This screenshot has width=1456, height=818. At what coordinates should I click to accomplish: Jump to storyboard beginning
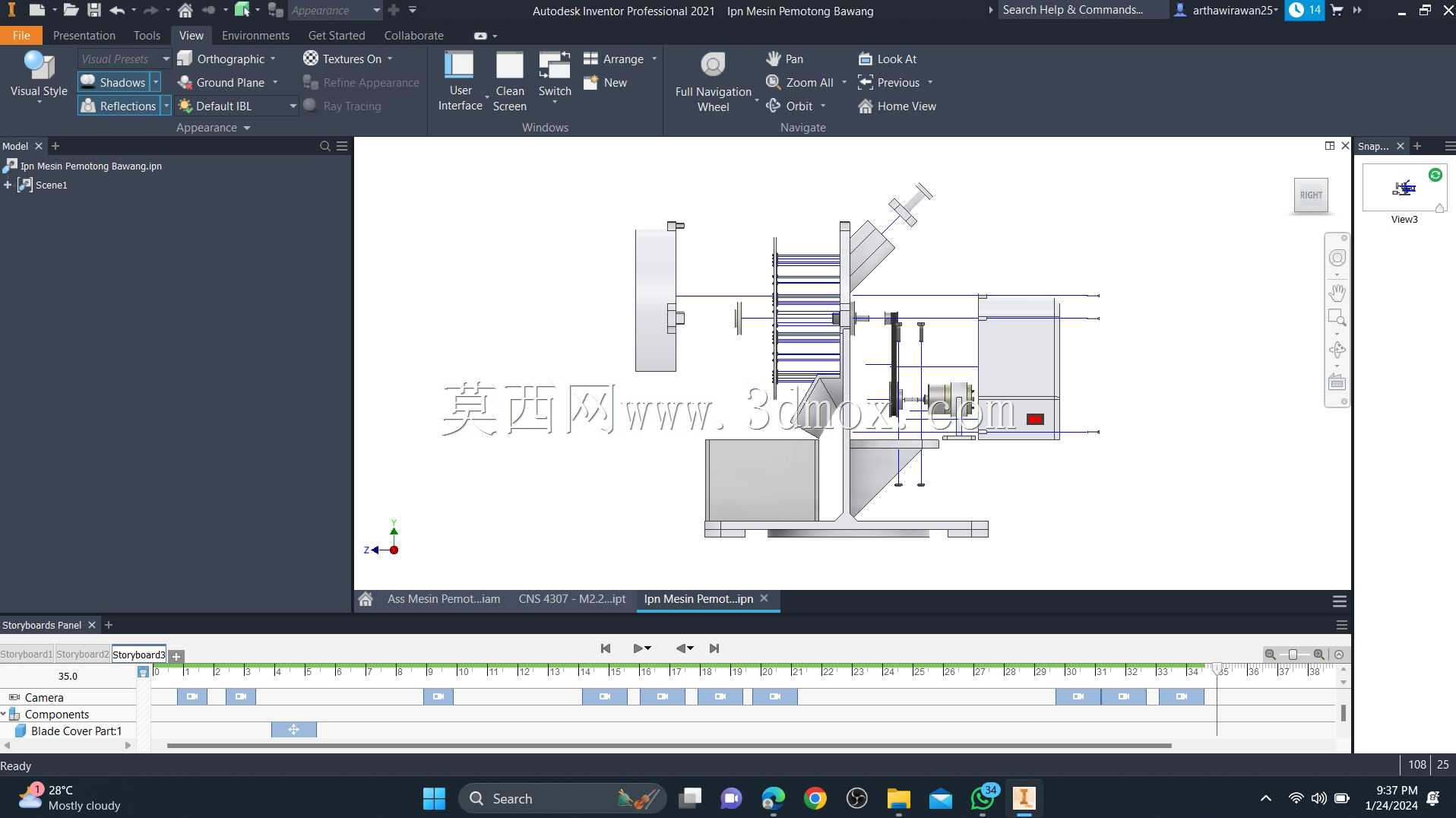point(606,648)
